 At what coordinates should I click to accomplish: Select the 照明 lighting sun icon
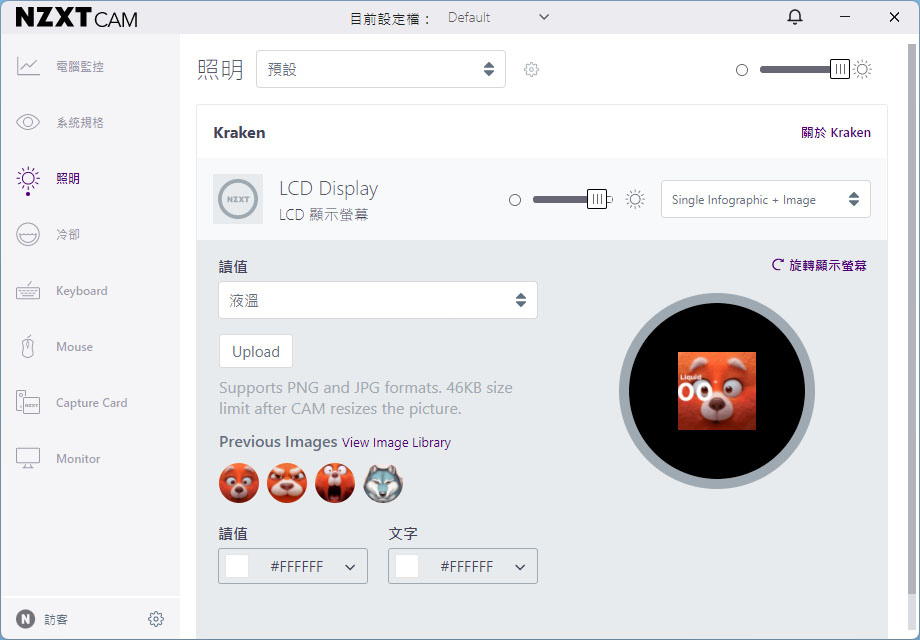(x=28, y=180)
